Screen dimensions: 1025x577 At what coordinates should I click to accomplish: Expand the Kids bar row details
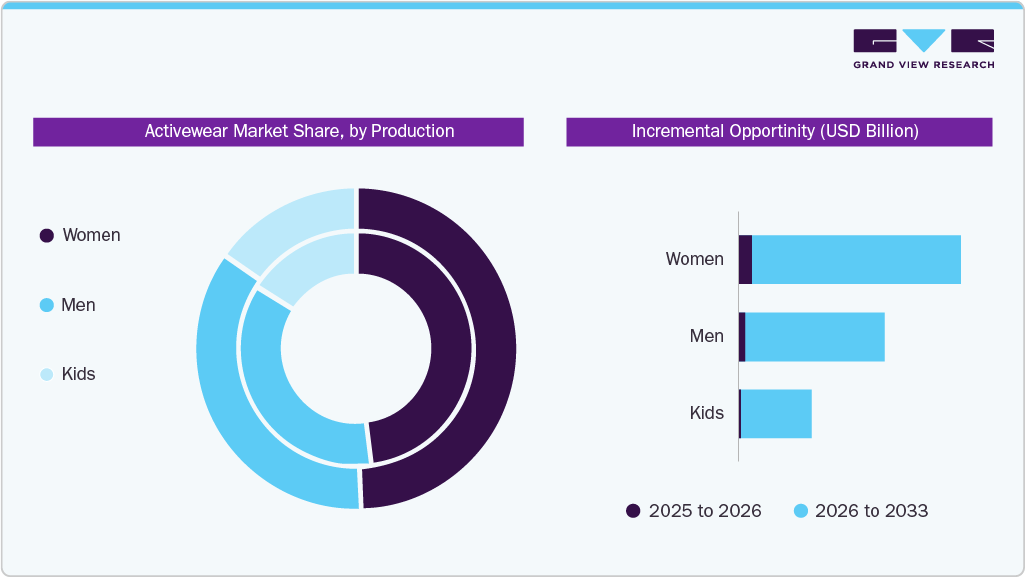pos(706,412)
